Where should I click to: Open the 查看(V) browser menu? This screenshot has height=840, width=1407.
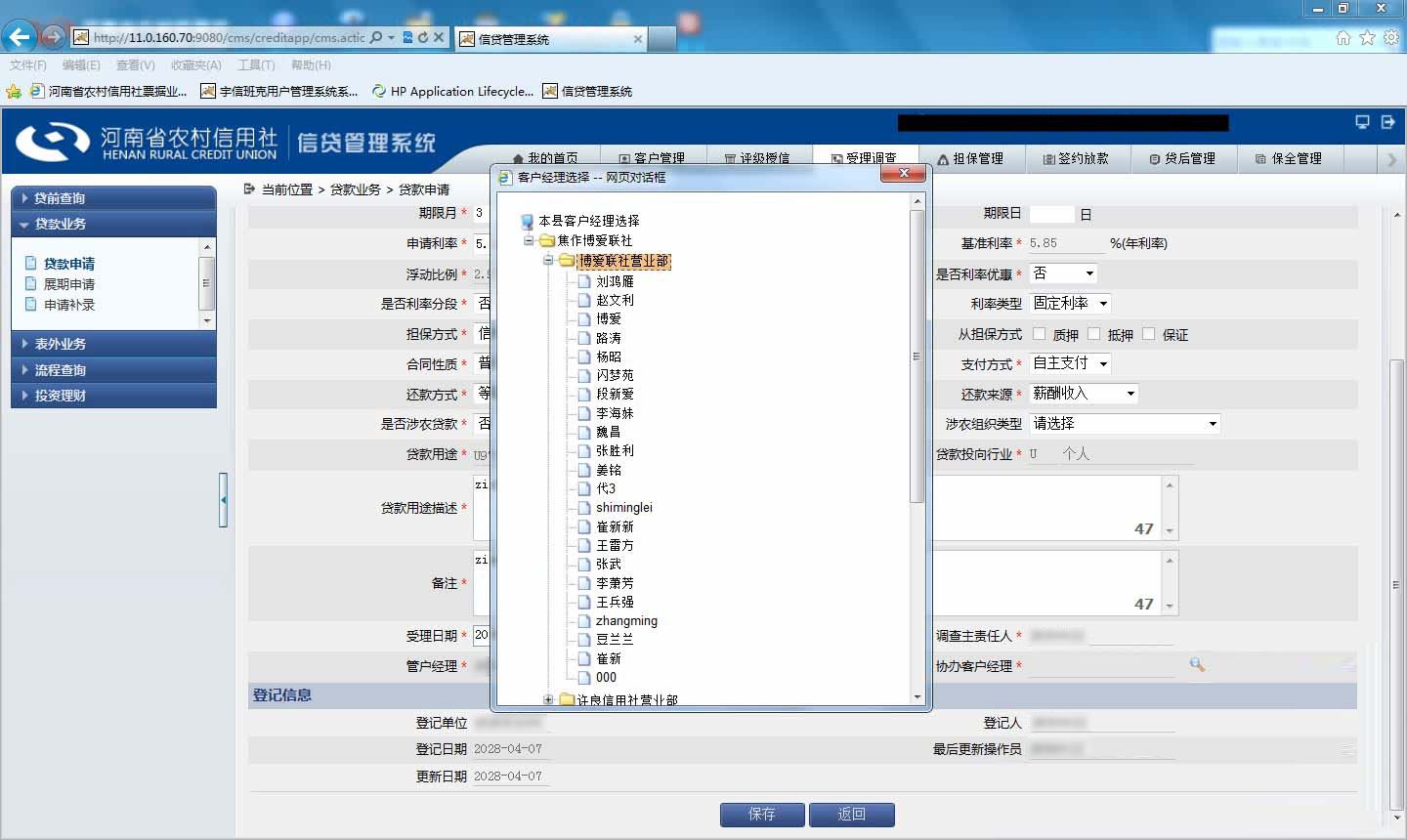pos(135,65)
